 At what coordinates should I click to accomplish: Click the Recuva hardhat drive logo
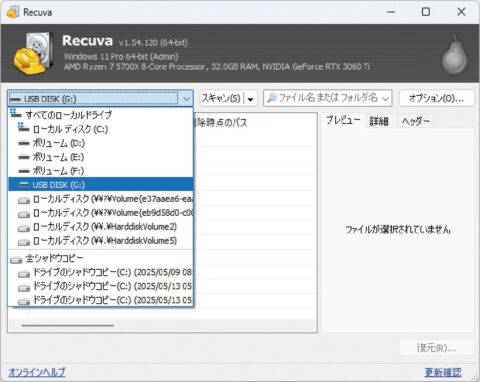coord(33,53)
